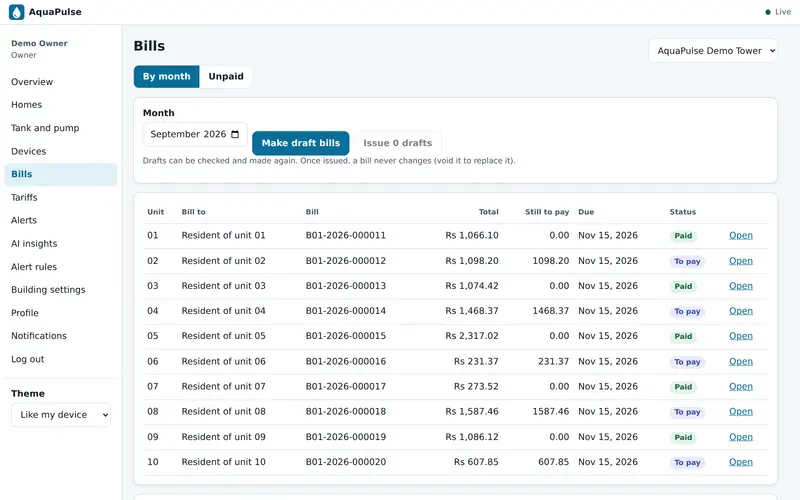The height and width of the screenshot is (500, 800).
Task: Click the To pay badge for unit 04
Action: [687, 311]
